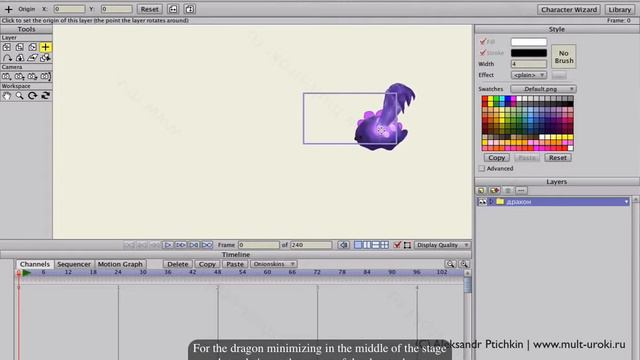Image resolution: width=640 pixels, height=360 pixels.
Task: Toggle the Stroke checkbox in Style panel
Action: point(483,53)
